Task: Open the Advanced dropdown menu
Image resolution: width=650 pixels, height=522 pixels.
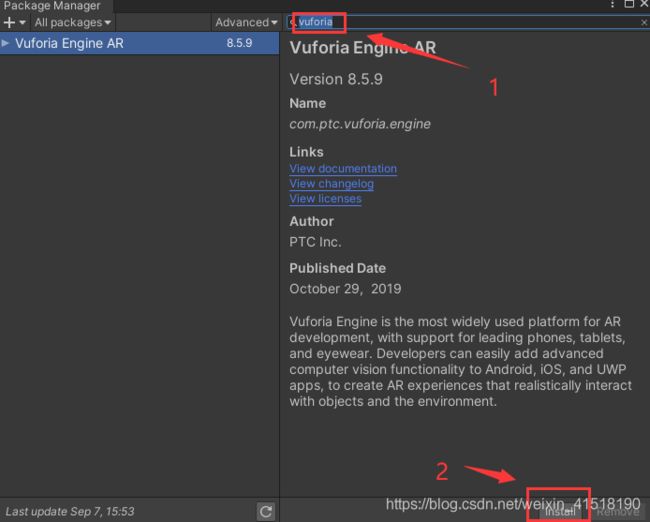Action: 246,22
